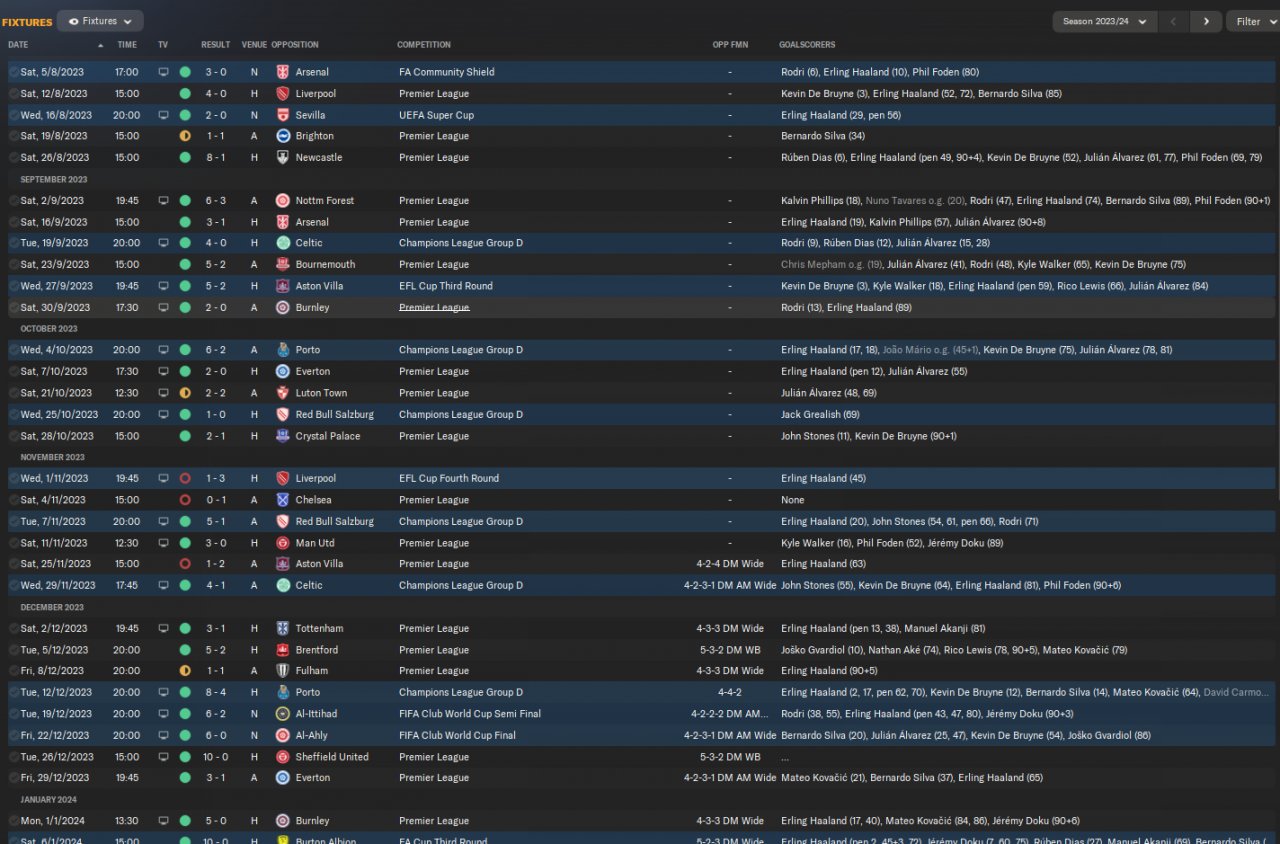This screenshot has width=1280, height=844.
Task: Click the Arsenal badge on the 5/8/2023 row
Action: (283, 72)
